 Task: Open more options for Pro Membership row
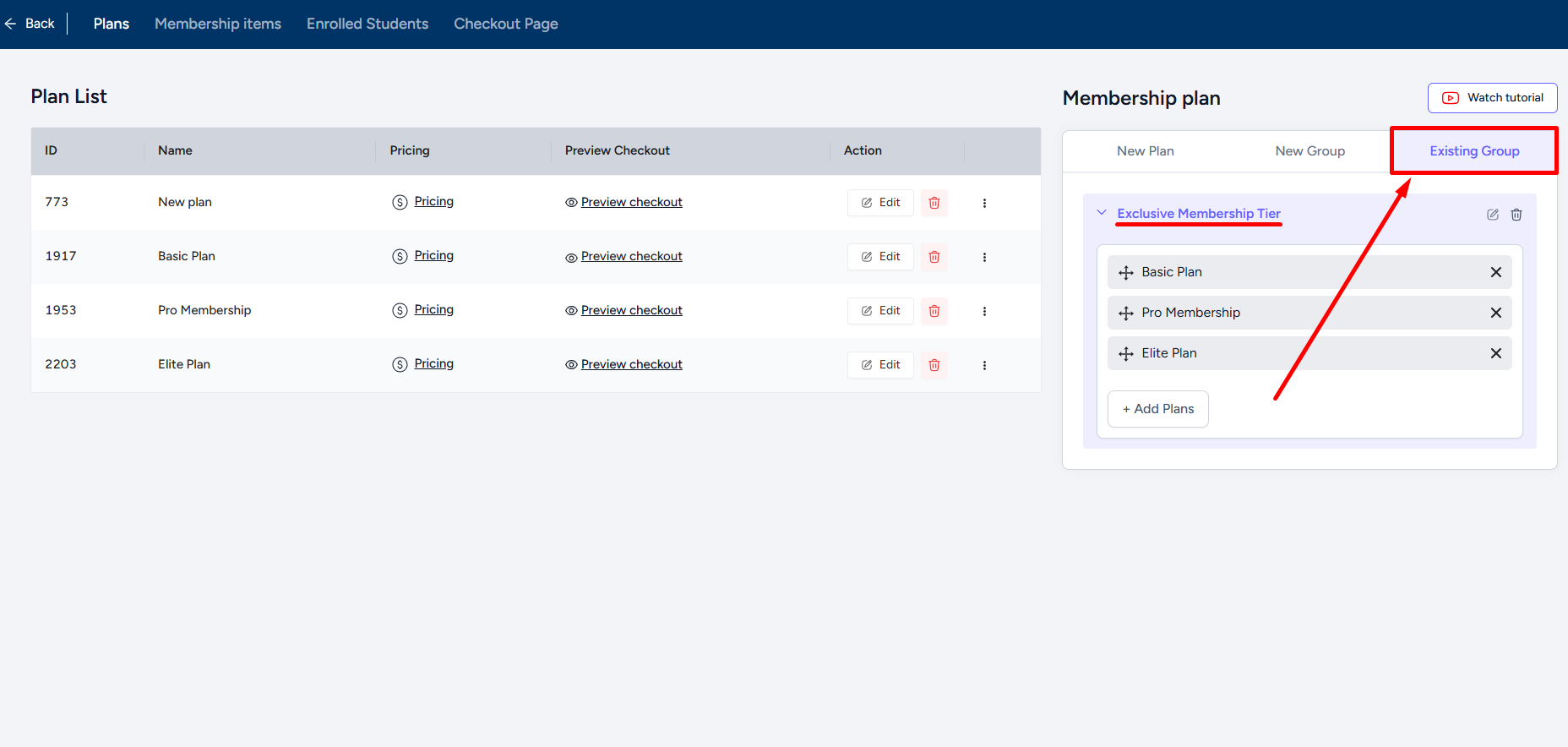pyautogui.click(x=984, y=311)
